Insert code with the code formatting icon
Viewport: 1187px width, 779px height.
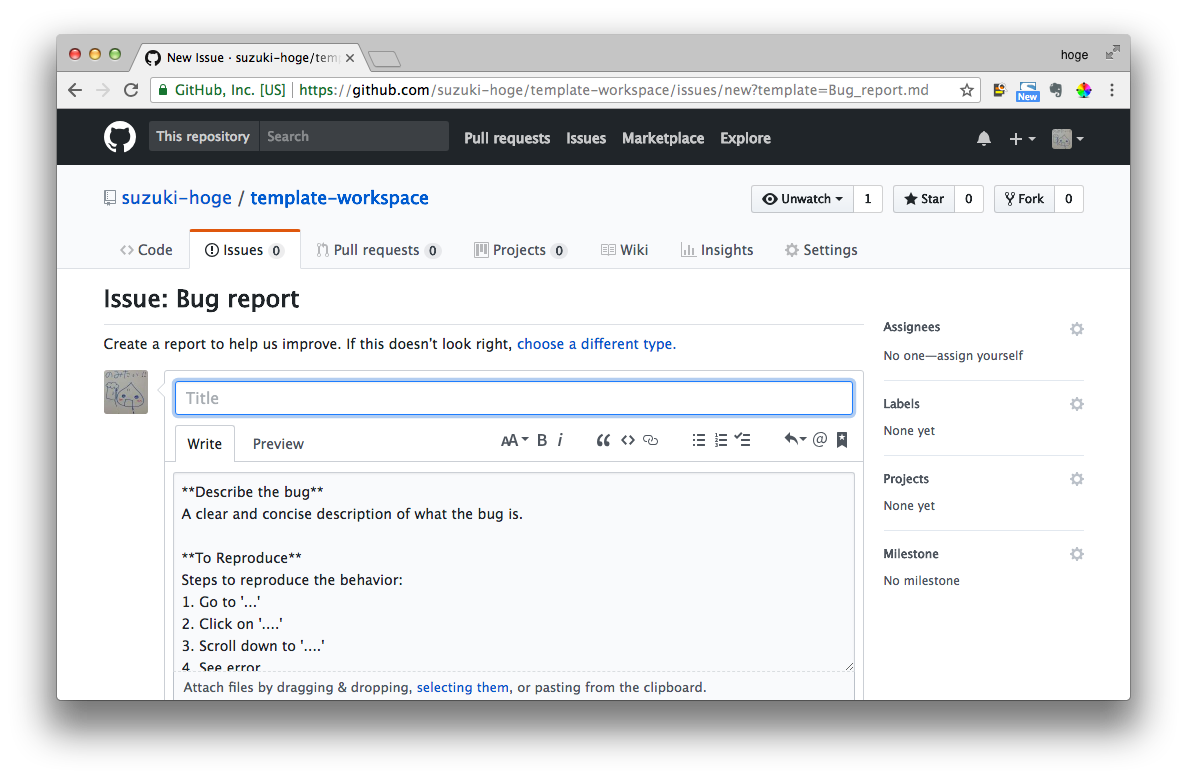click(628, 440)
